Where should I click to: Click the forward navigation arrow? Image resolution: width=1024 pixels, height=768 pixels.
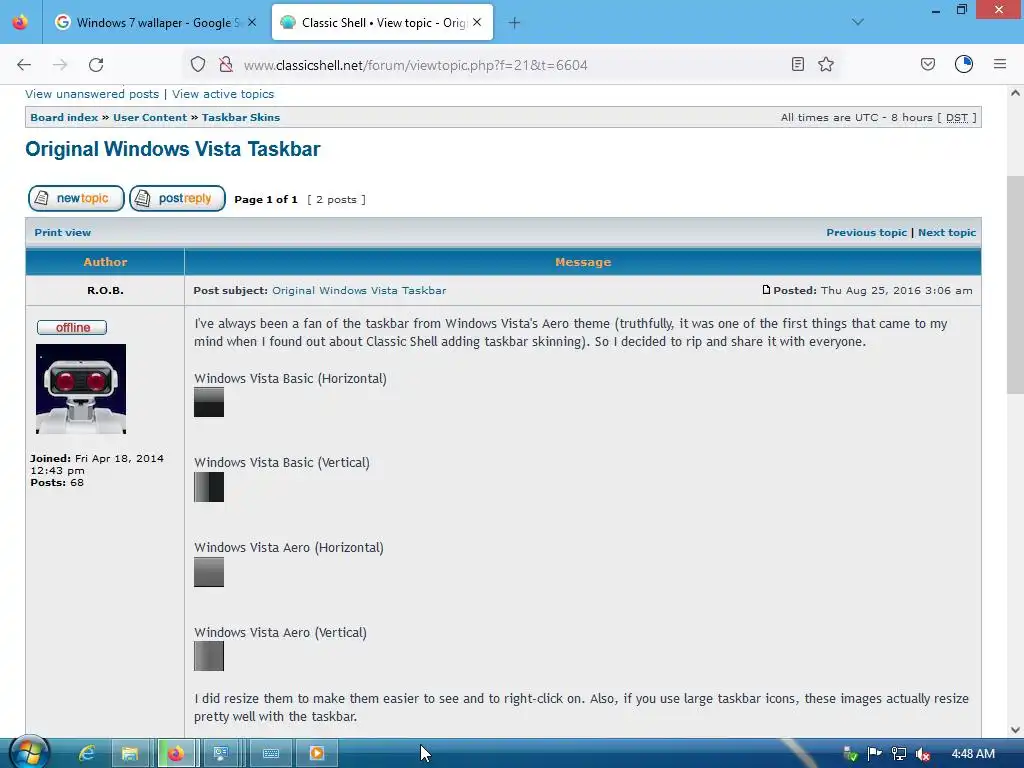[x=60, y=65]
